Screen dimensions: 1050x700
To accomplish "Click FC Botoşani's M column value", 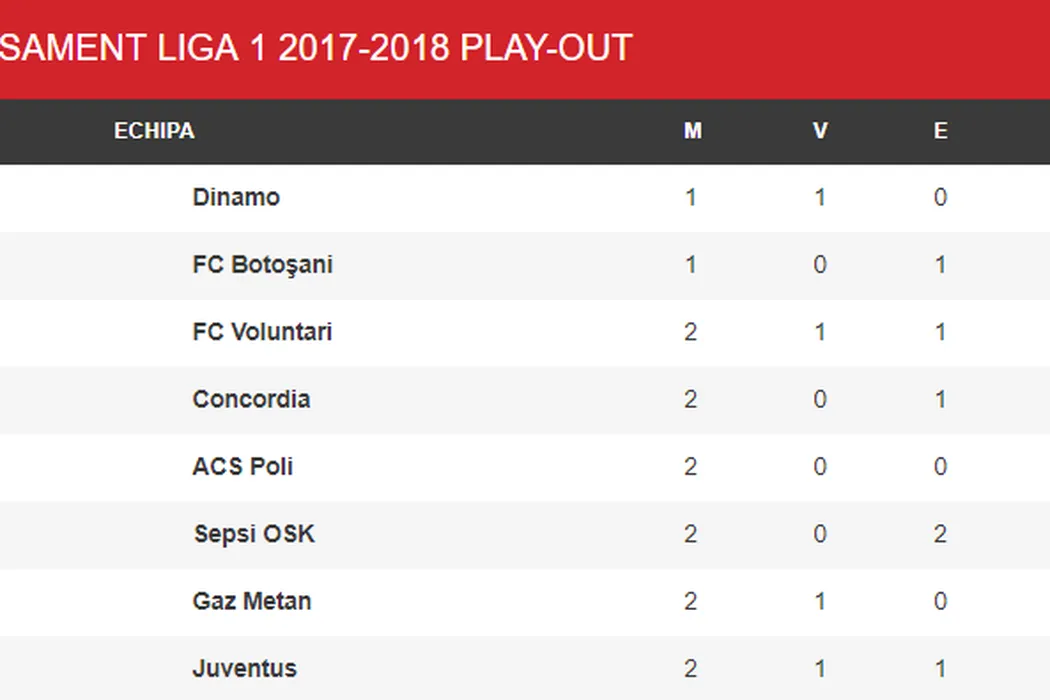I will [691, 265].
